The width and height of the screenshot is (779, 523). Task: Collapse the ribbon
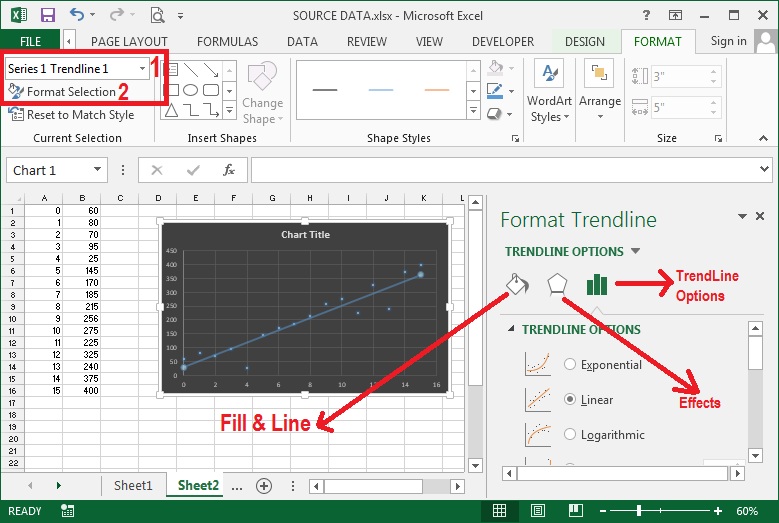(764, 139)
